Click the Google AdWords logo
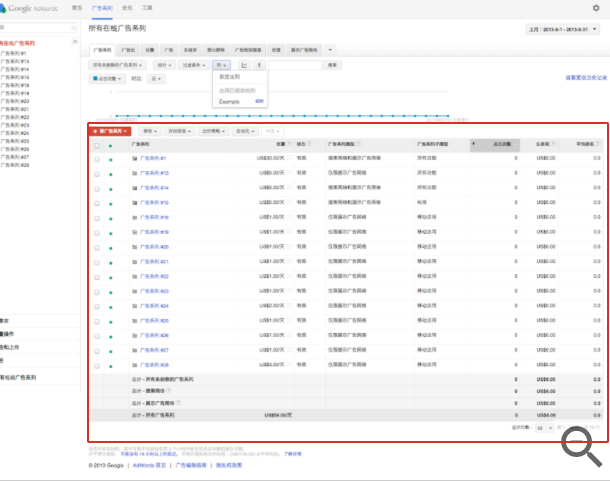Image resolution: width=610 pixels, height=481 pixels. tap(32, 7)
